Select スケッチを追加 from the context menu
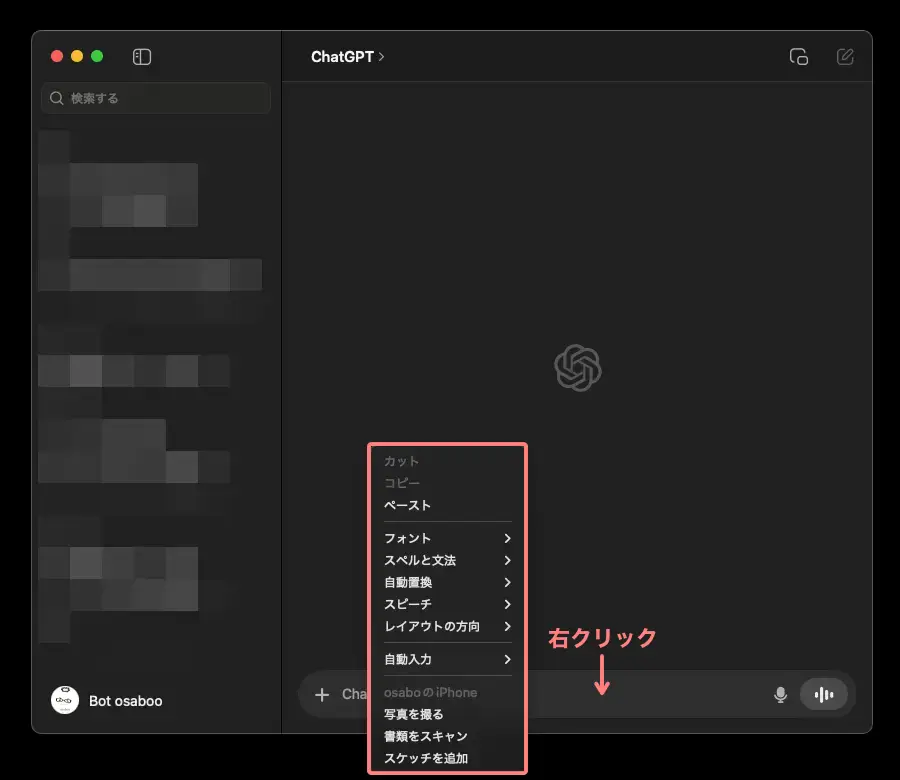This screenshot has height=780, width=900. (447, 758)
